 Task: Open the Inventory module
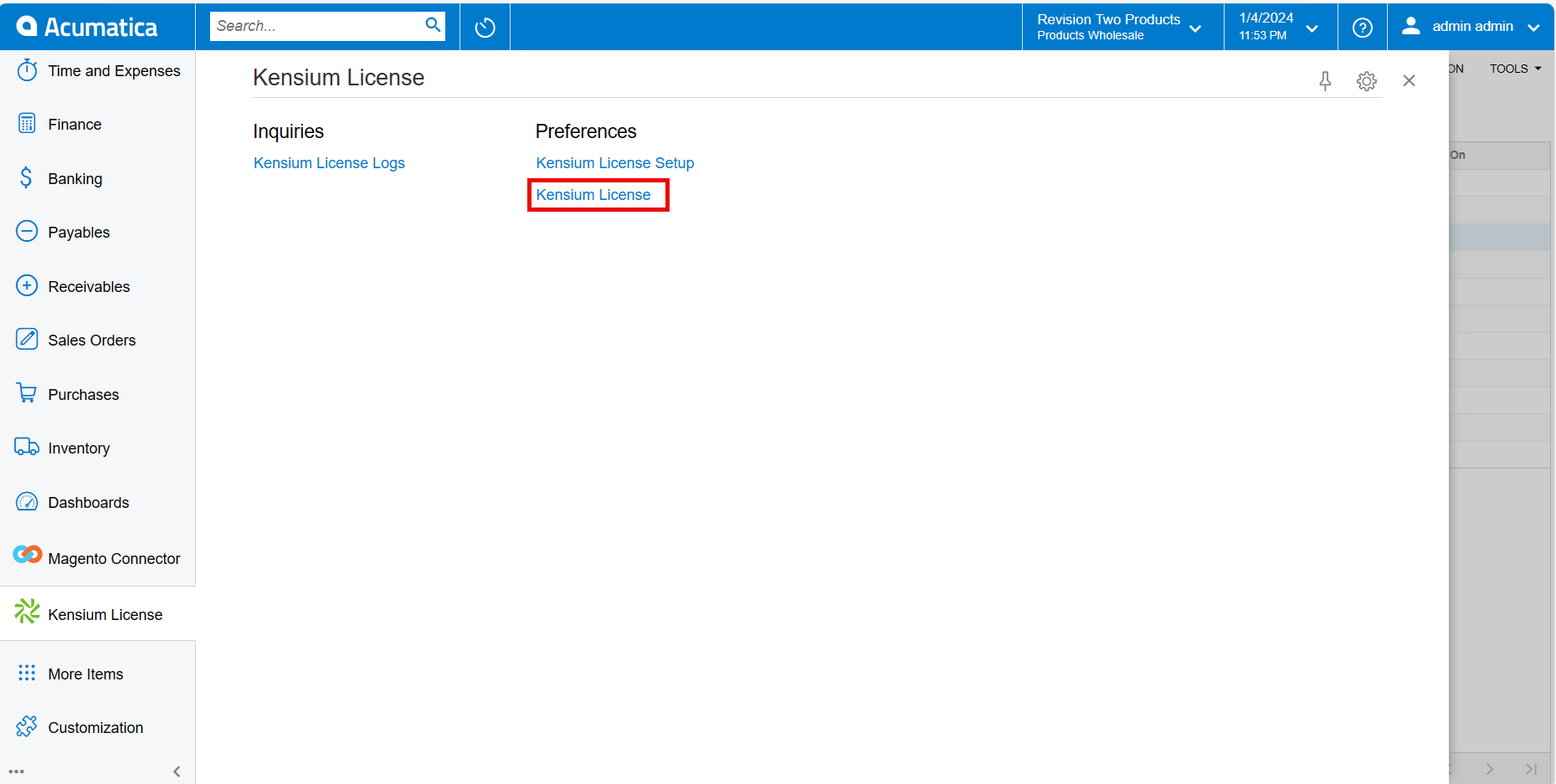pyautogui.click(x=79, y=448)
